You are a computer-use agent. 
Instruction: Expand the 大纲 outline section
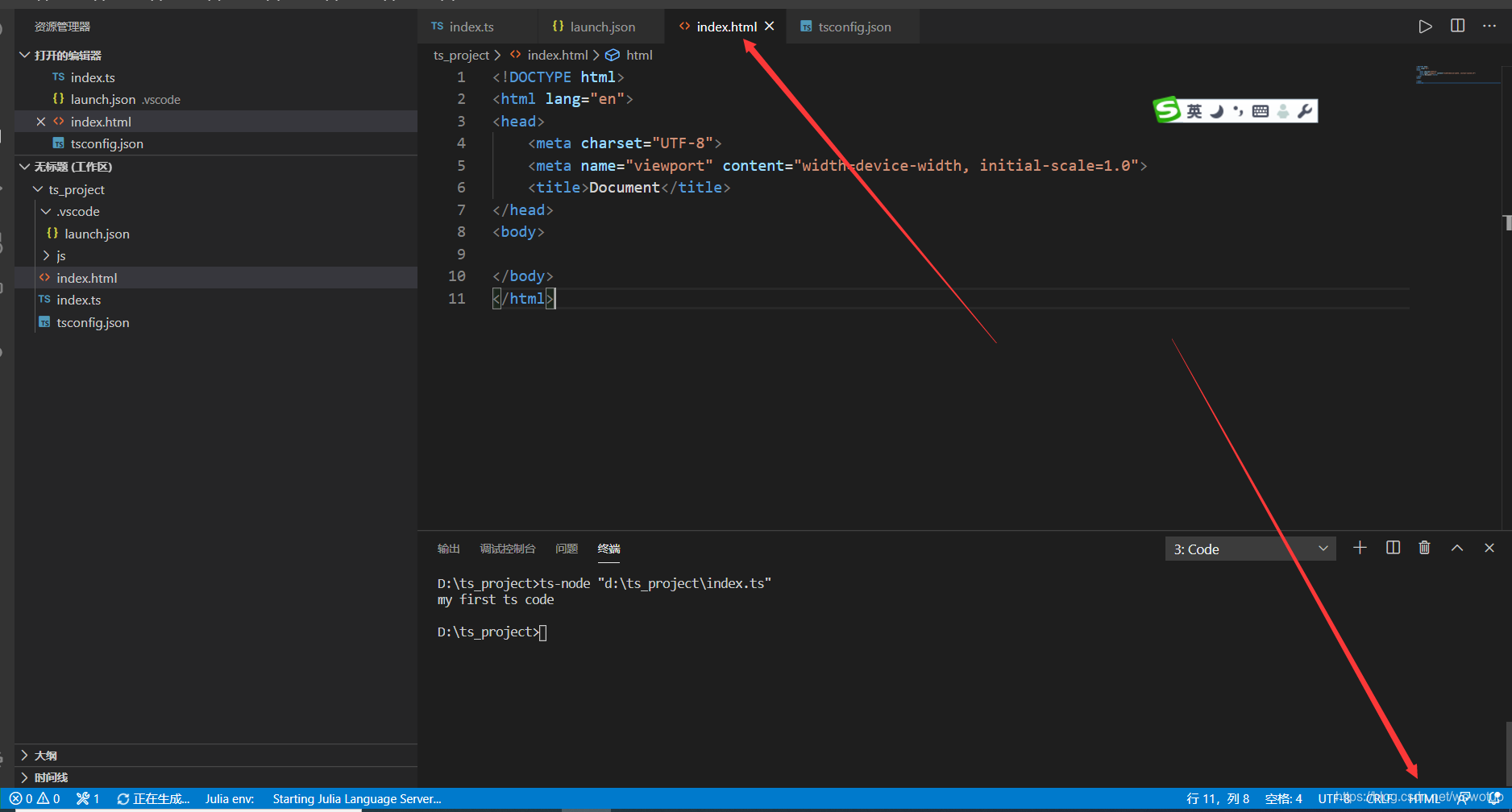coord(216,755)
